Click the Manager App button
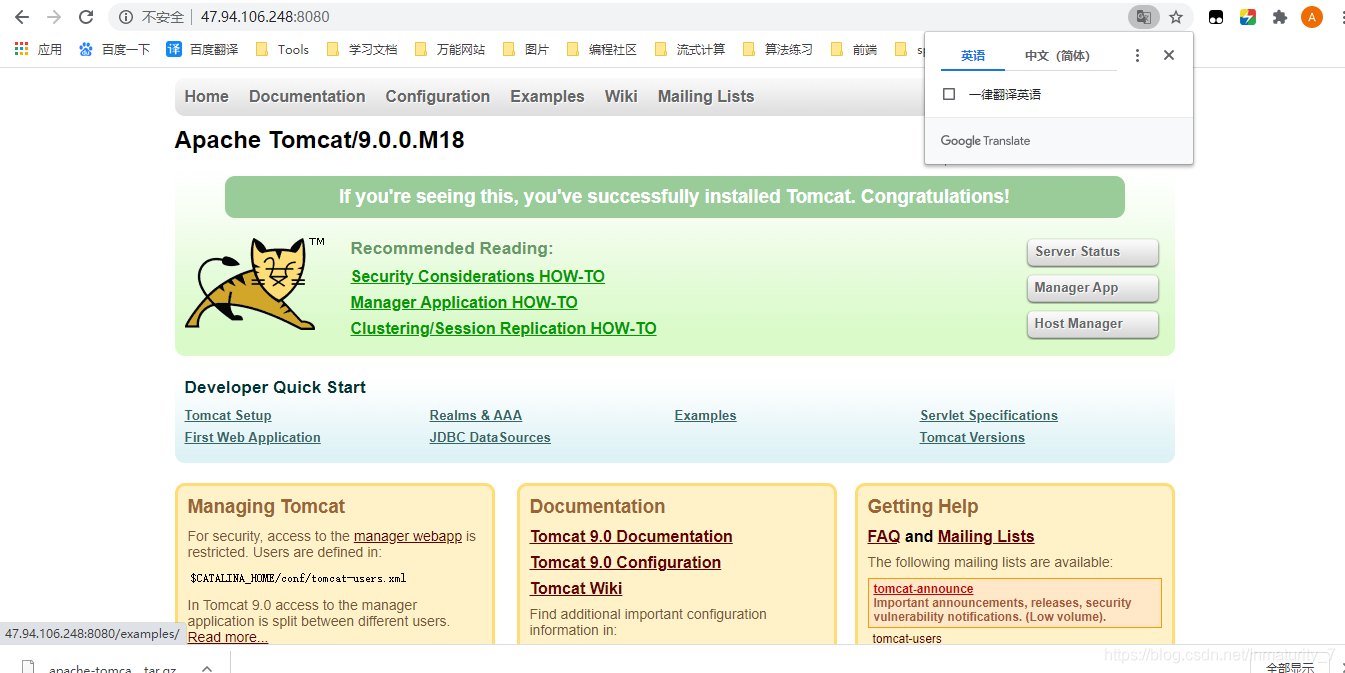 [1093, 288]
